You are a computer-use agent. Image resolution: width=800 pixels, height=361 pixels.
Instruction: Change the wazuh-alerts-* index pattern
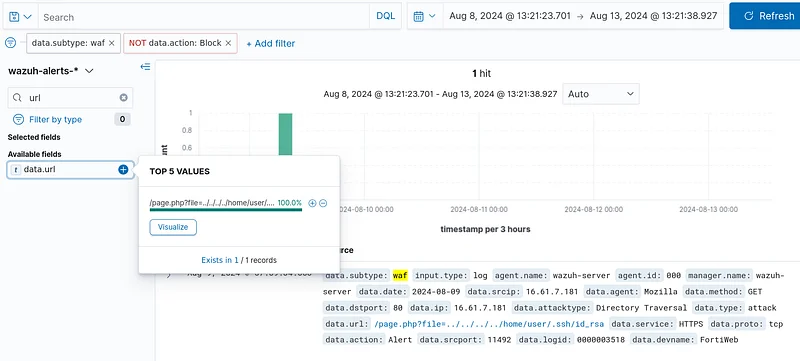(51, 71)
